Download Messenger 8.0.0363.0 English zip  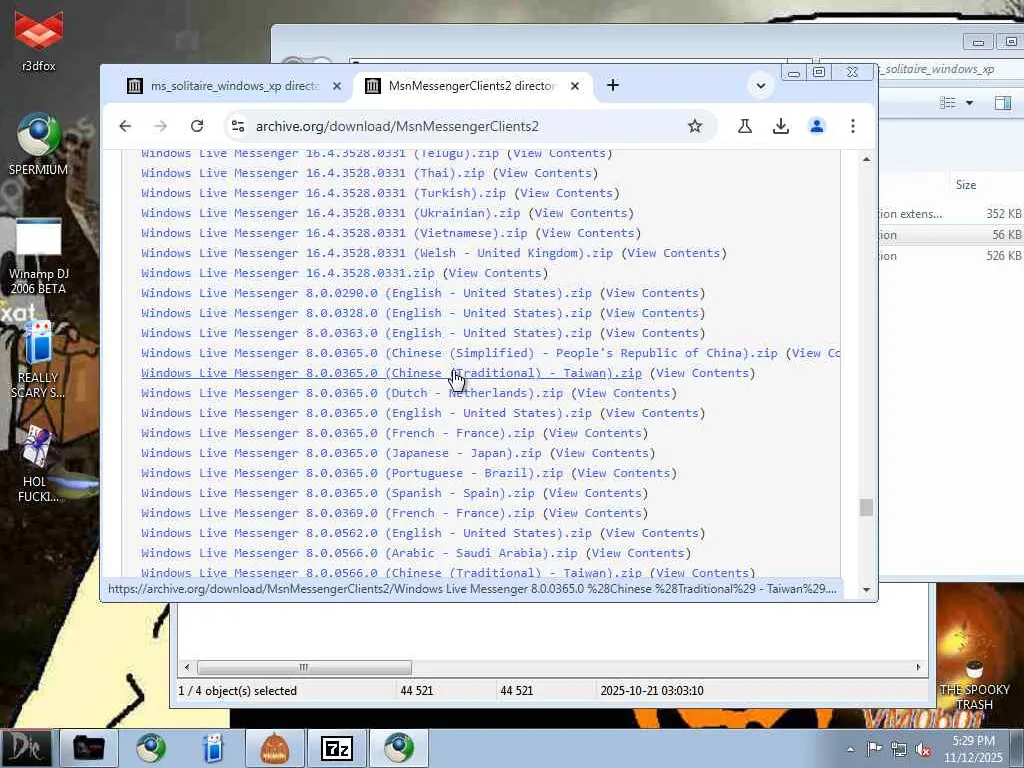point(366,333)
